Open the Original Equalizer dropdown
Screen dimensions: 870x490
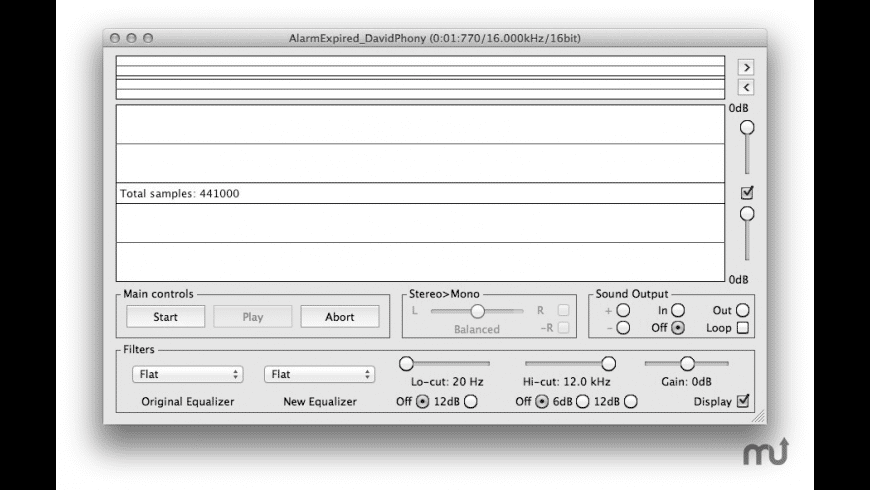coord(187,374)
